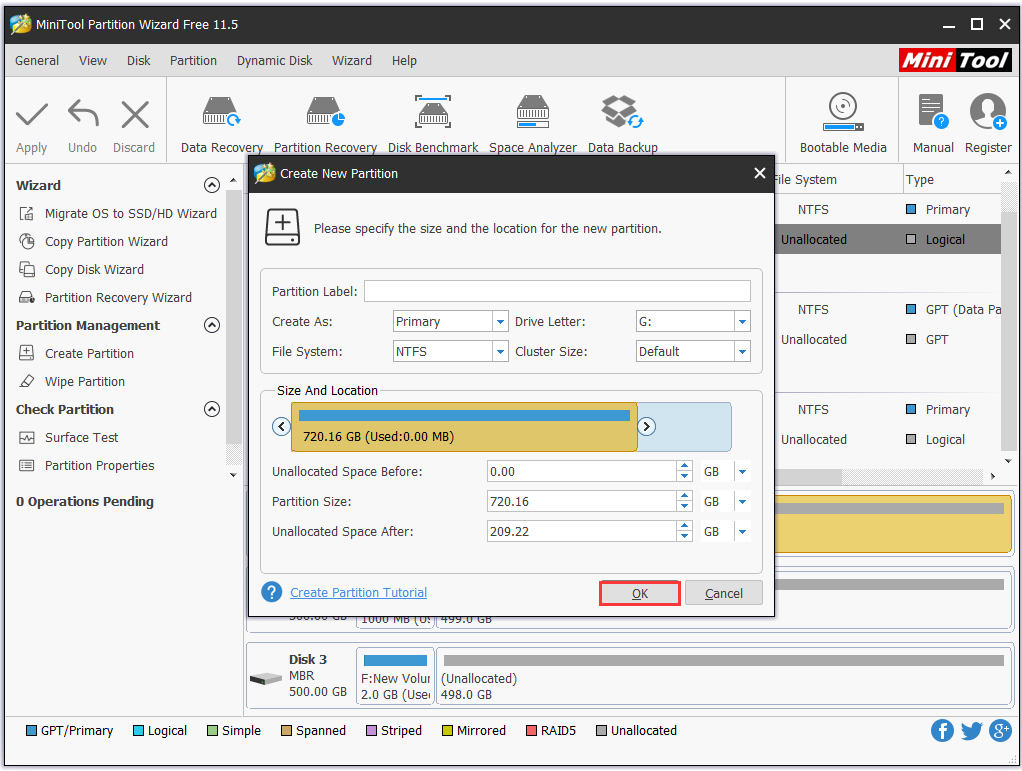The width and height of the screenshot is (1022, 771).
Task: Click the Unallocated Space After value field
Action: point(581,532)
